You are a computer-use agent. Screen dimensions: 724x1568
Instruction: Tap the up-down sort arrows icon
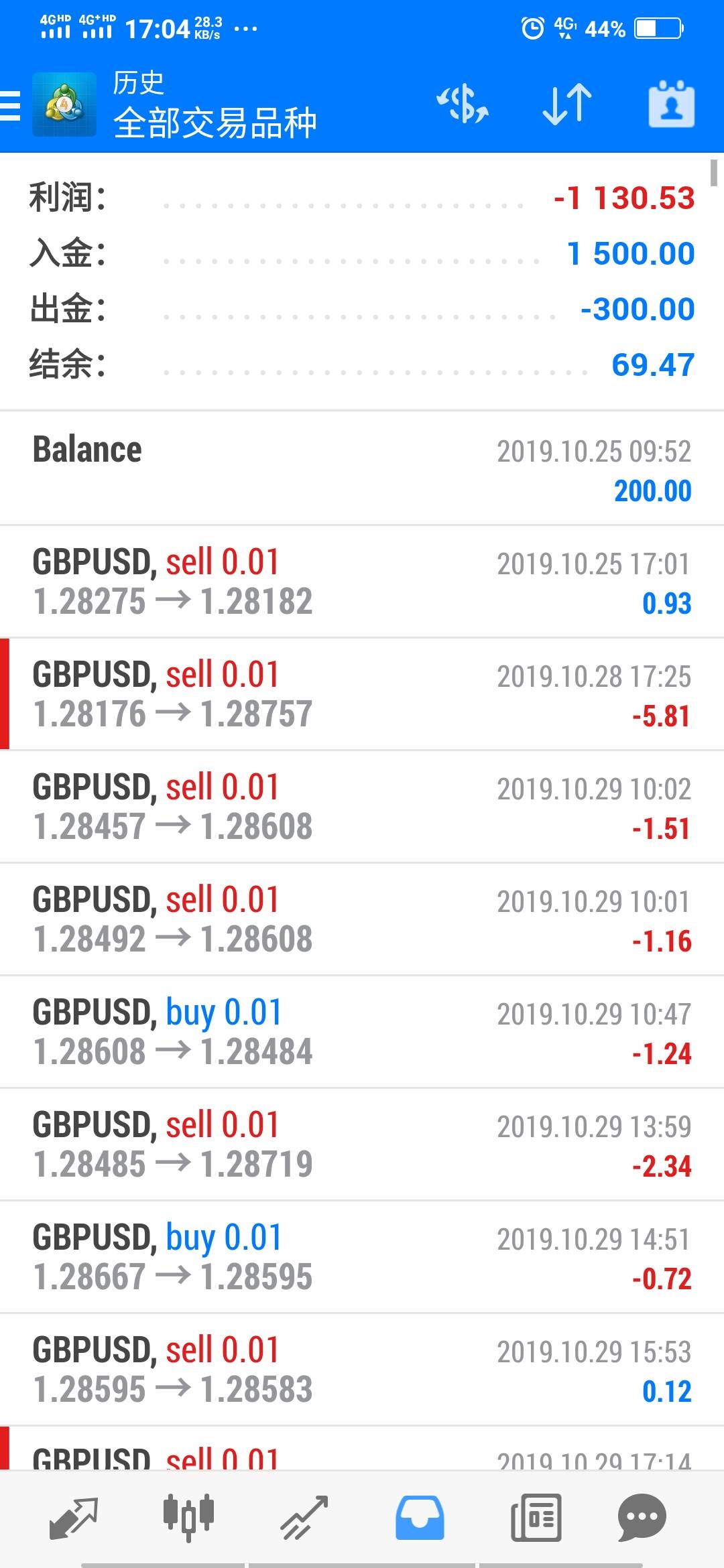tap(566, 105)
